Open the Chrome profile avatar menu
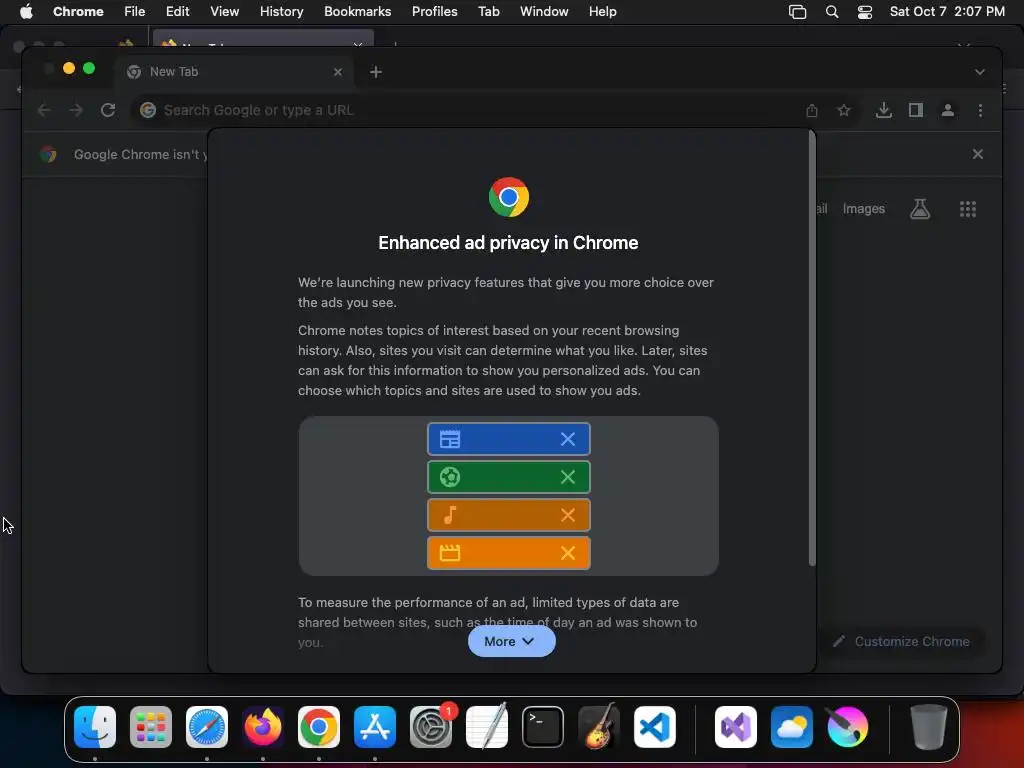This screenshot has height=768, width=1024. 948,110
